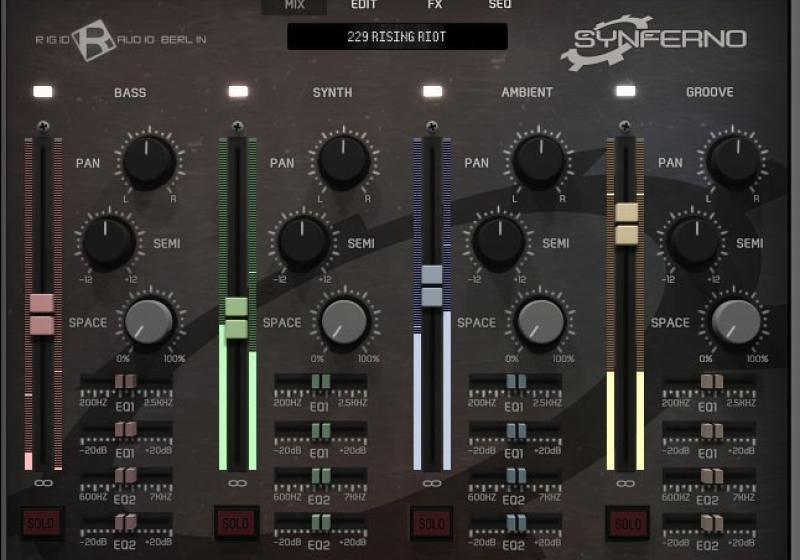Click the SYNTH SEMI knob
Screen dimensions: 800x560
click(x=303, y=243)
